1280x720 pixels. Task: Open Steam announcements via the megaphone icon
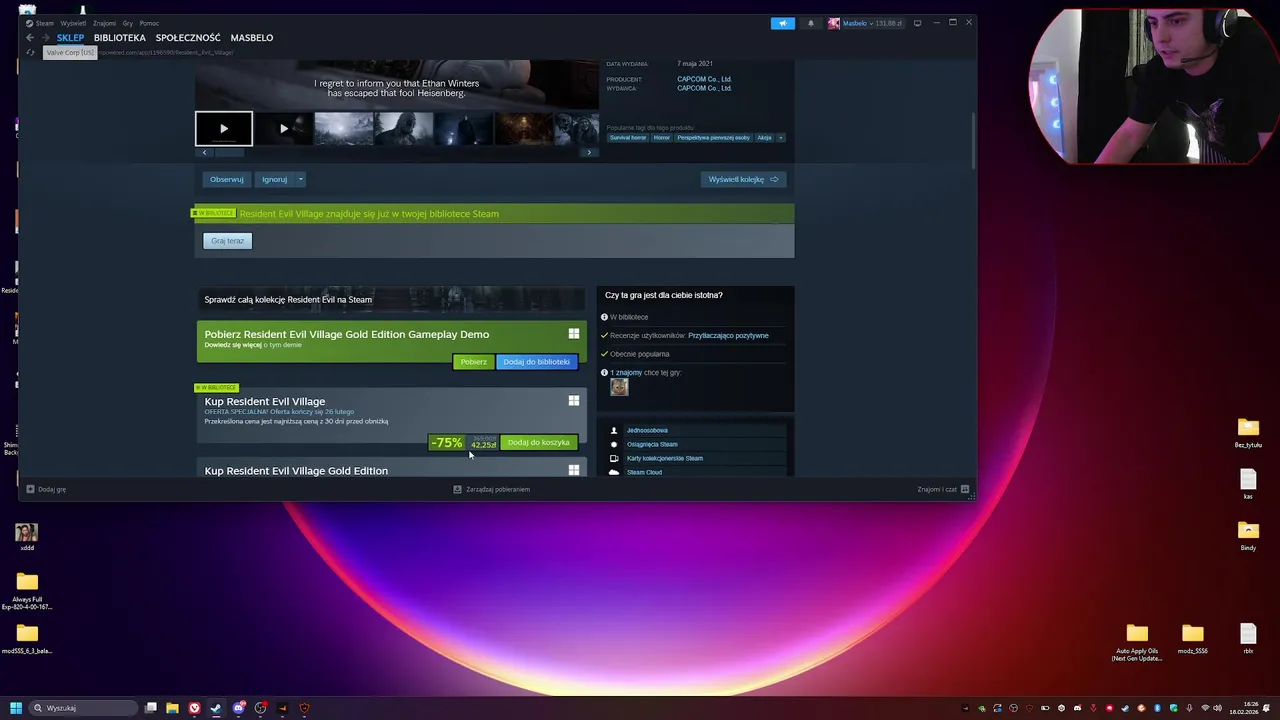coord(782,23)
